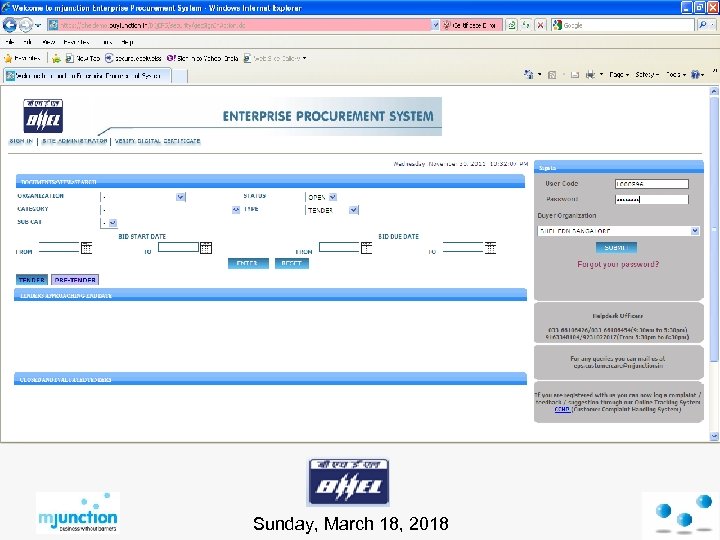Expand the Category dropdown
The height and width of the screenshot is (540, 720).
(236, 210)
